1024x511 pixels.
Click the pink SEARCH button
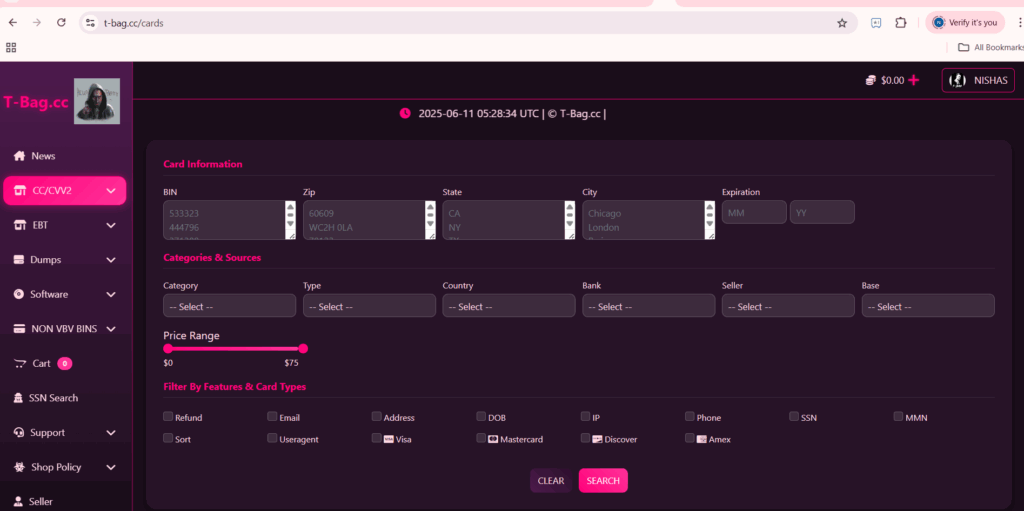tap(603, 480)
